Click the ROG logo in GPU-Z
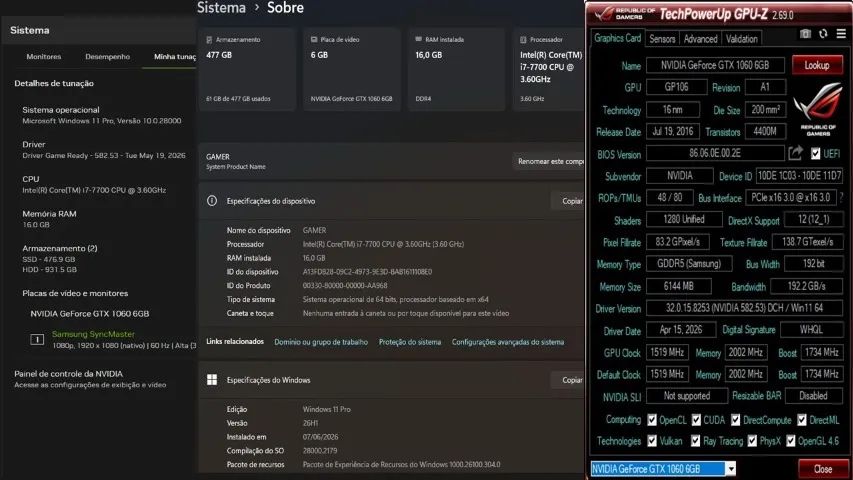This screenshot has width=853, height=480. point(818,108)
